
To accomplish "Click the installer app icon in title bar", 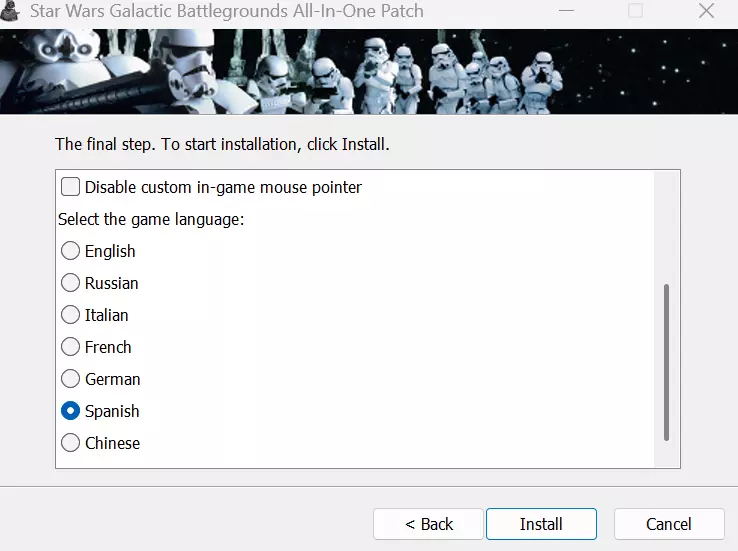I will [x=9, y=10].
